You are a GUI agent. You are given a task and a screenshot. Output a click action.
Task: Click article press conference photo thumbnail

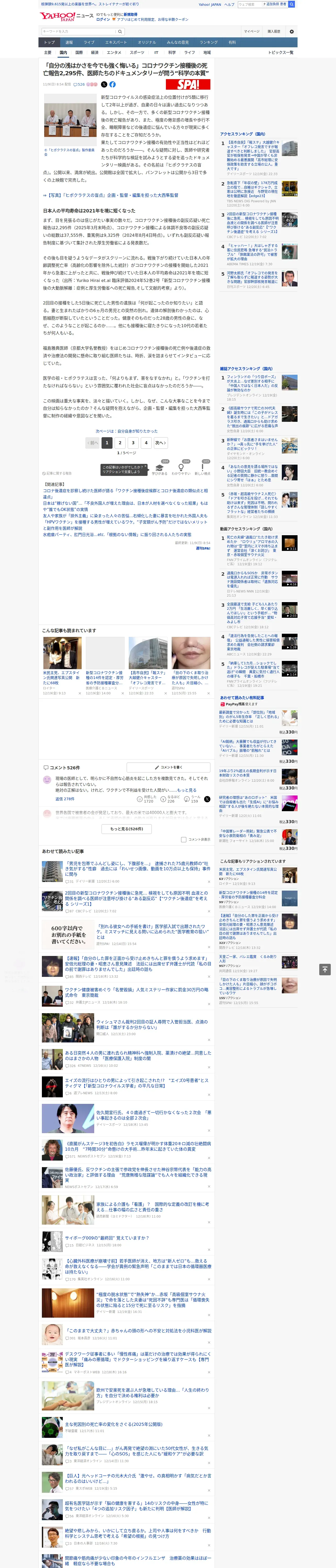click(70, 119)
